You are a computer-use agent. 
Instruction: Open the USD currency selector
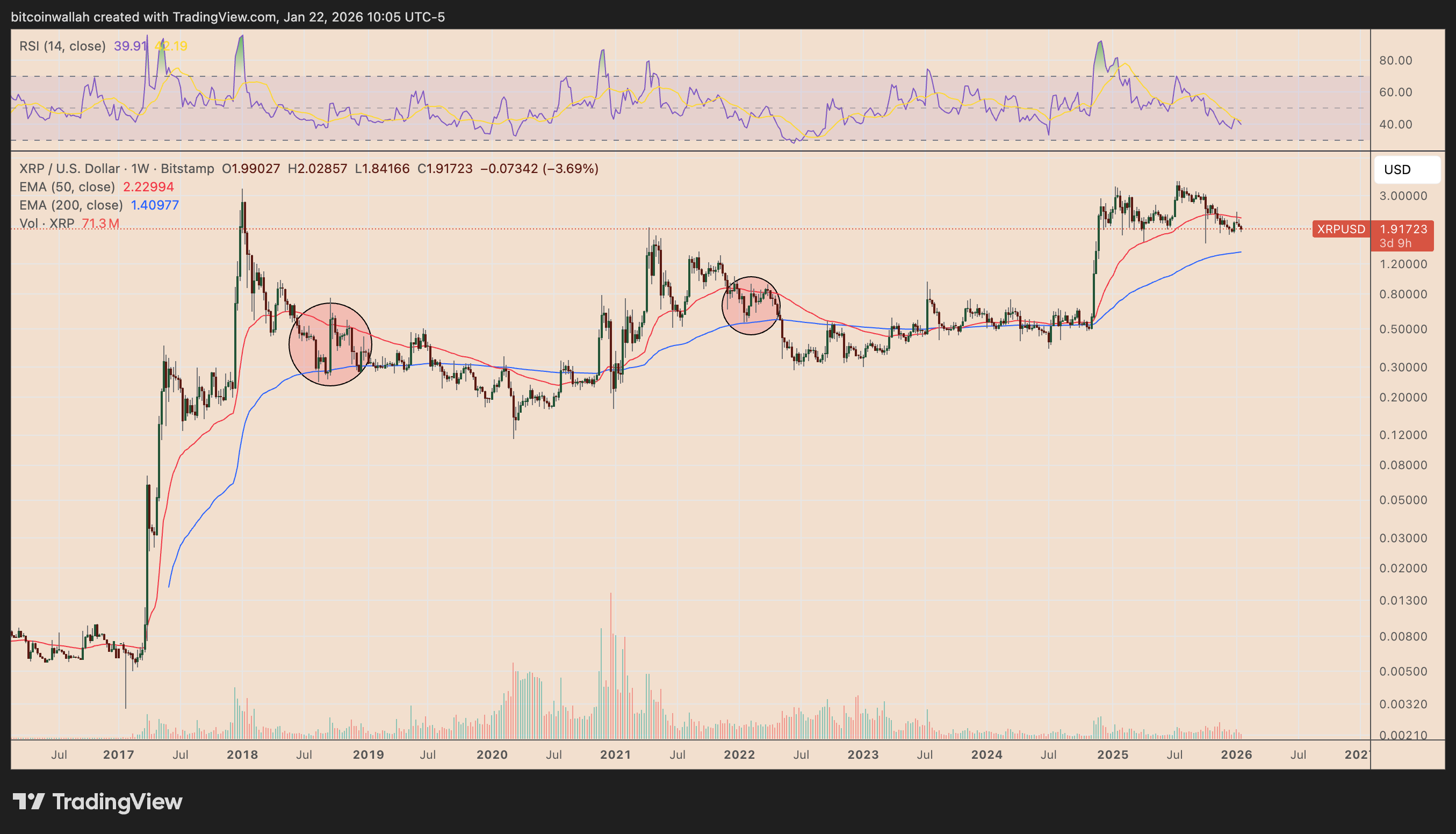point(1407,170)
